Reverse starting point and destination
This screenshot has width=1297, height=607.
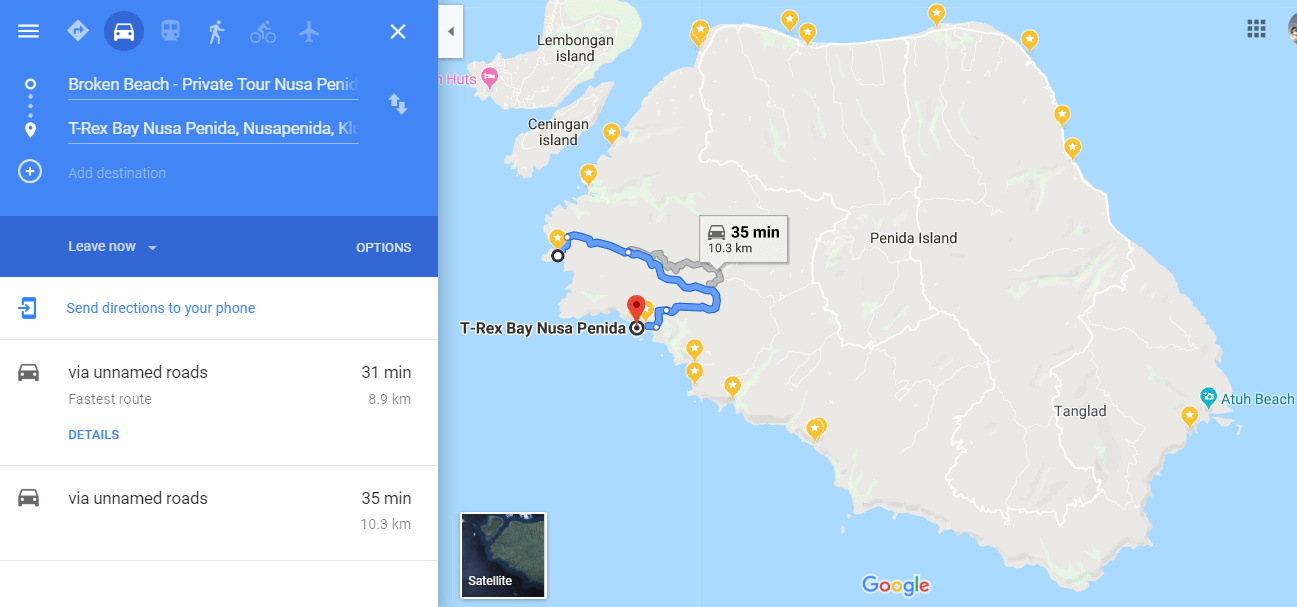[x=398, y=104]
